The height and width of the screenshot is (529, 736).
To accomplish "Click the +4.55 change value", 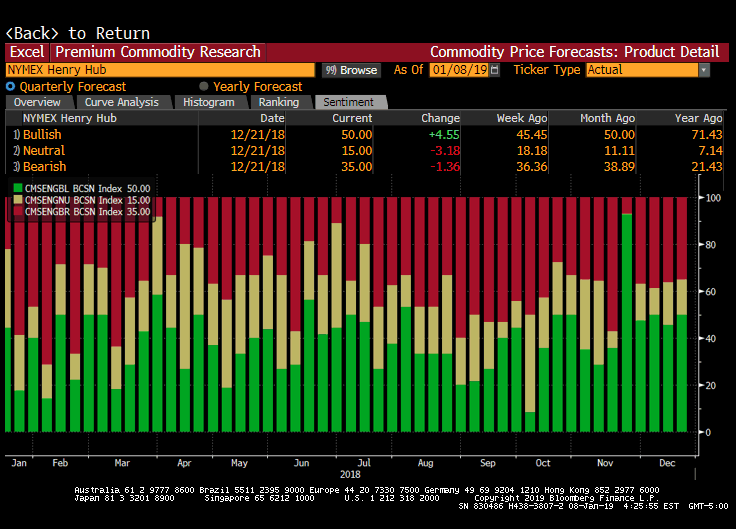I will (444, 135).
